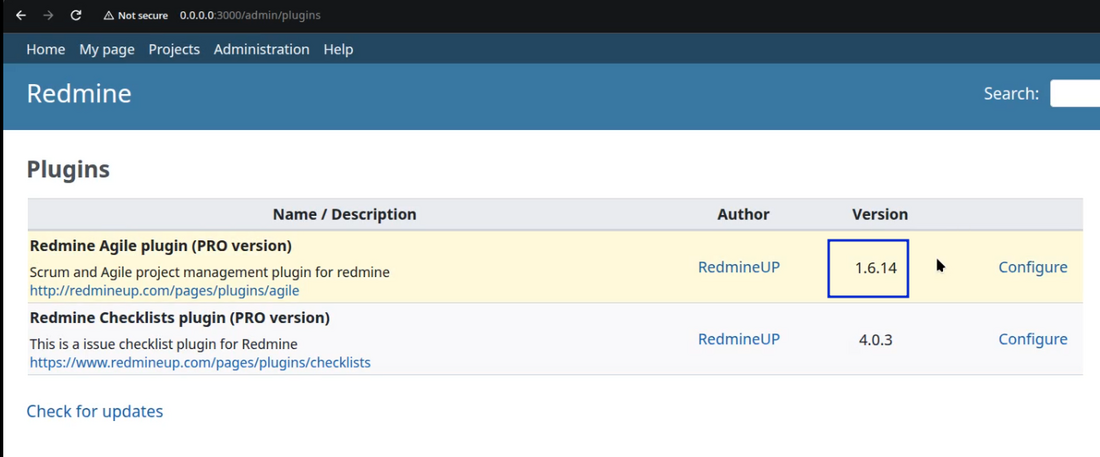The width and height of the screenshot is (1100, 457).
Task: Click the Search label link
Action: pyautogui.click(x=1012, y=93)
